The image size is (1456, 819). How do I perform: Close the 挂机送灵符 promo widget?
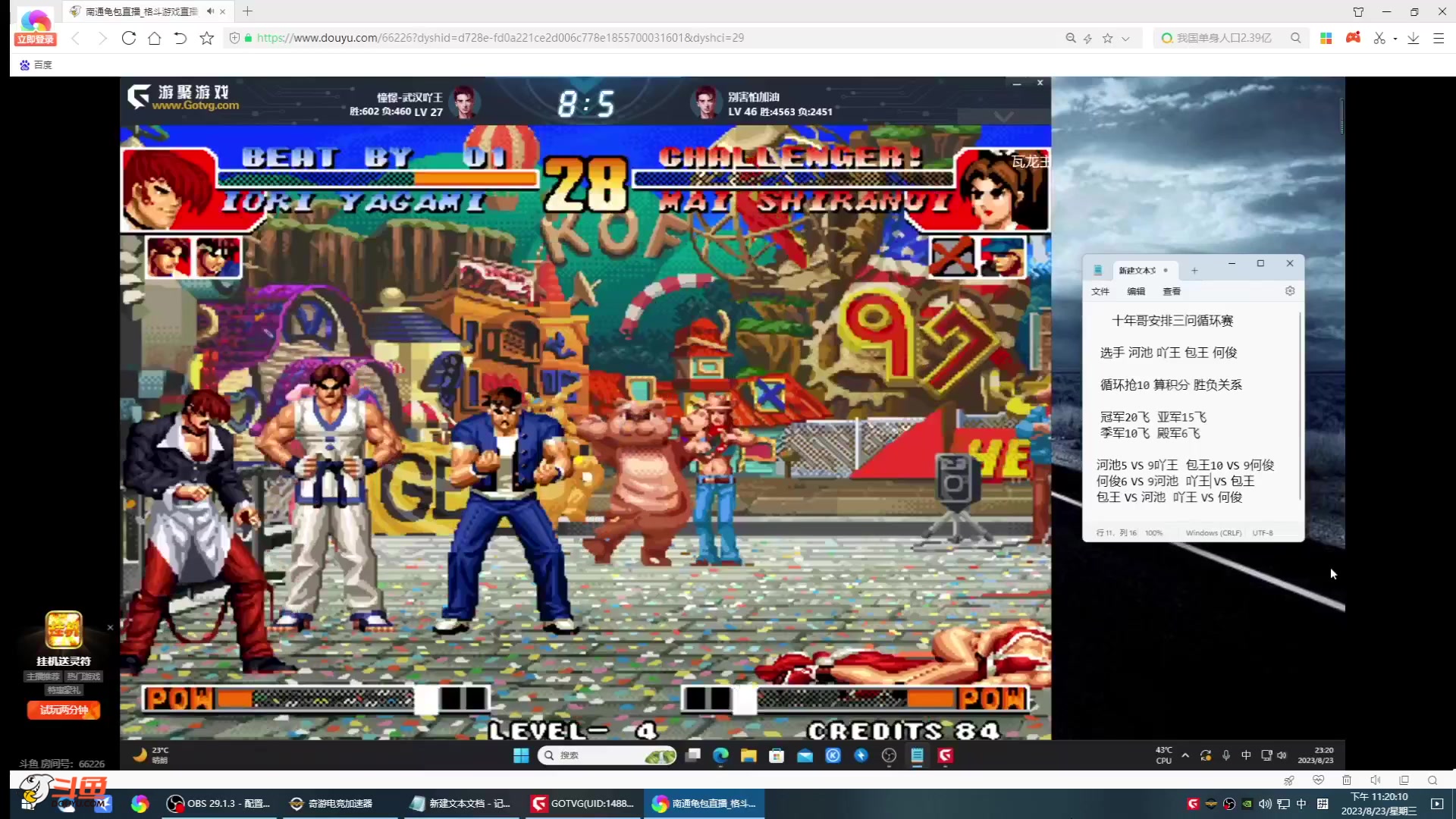pos(110,628)
